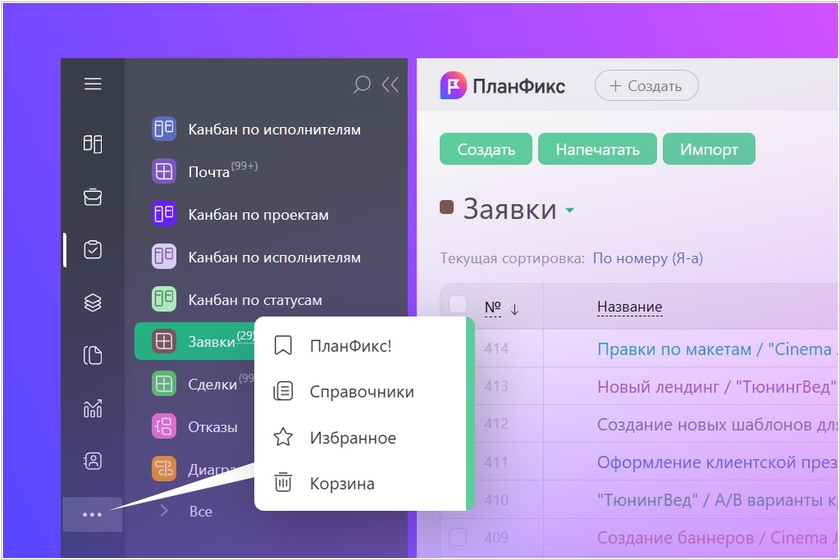Open Канбан по статусам in the sidebar
840x560 pixels.
coord(255,300)
